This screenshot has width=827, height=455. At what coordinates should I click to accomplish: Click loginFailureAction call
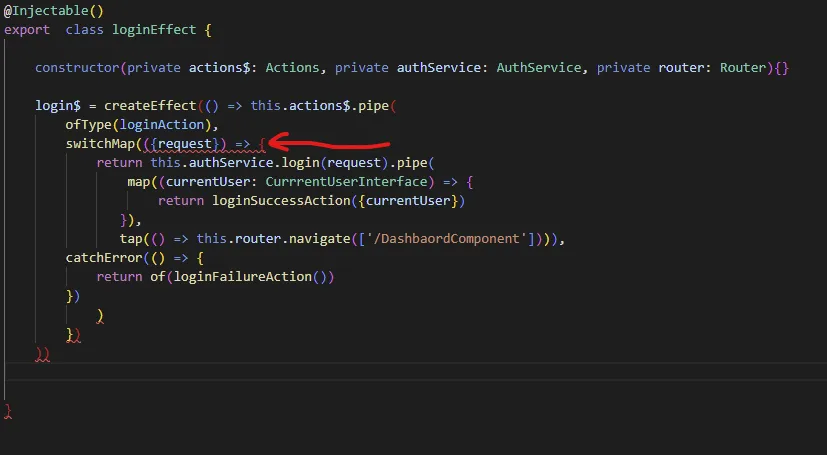pyautogui.click(x=243, y=276)
